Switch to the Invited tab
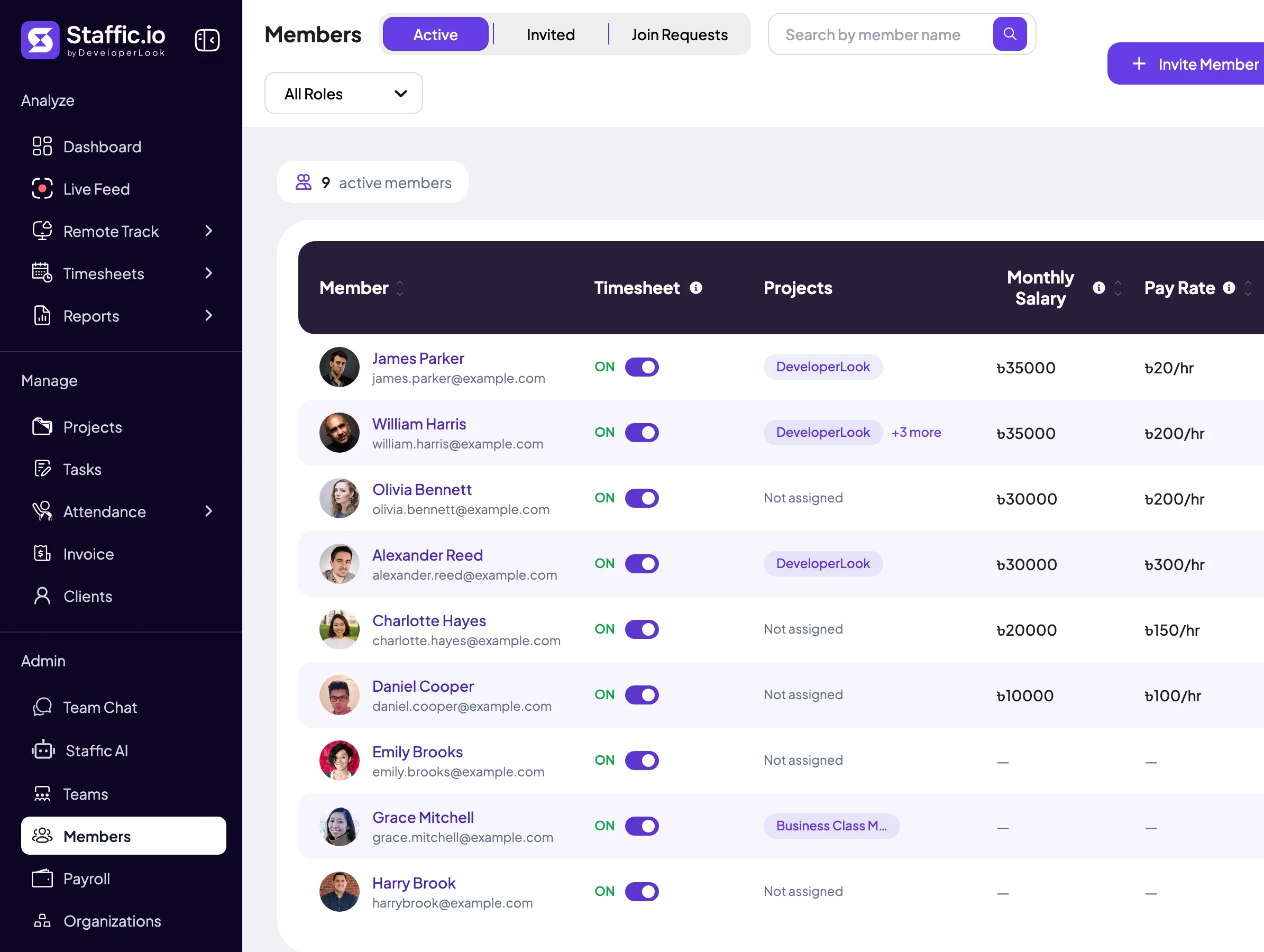1264x952 pixels. [x=550, y=34]
